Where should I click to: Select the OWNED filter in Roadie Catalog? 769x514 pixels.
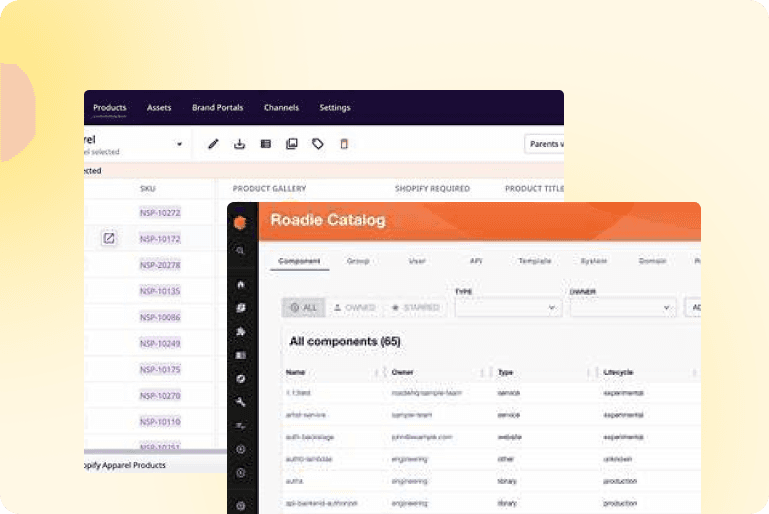[355, 308]
